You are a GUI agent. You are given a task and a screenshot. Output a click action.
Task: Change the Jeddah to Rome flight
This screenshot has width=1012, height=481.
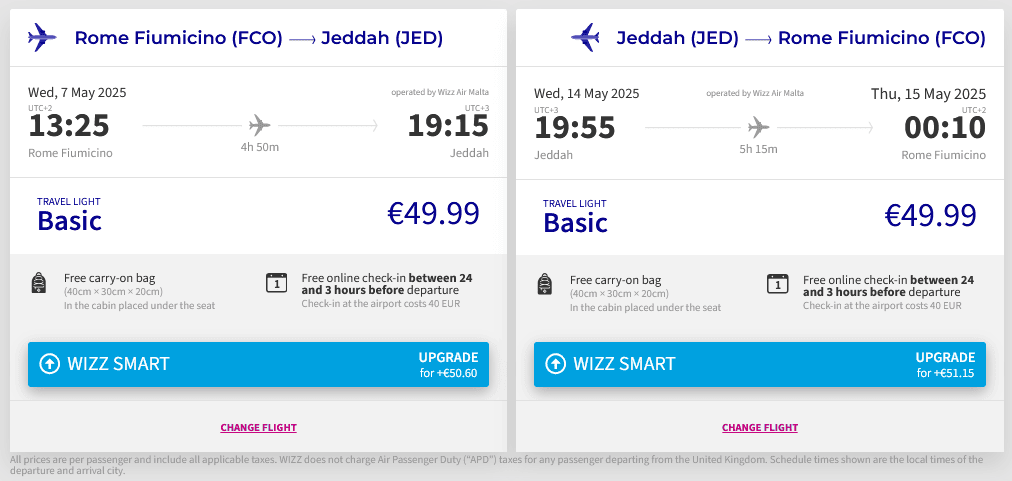tap(760, 428)
